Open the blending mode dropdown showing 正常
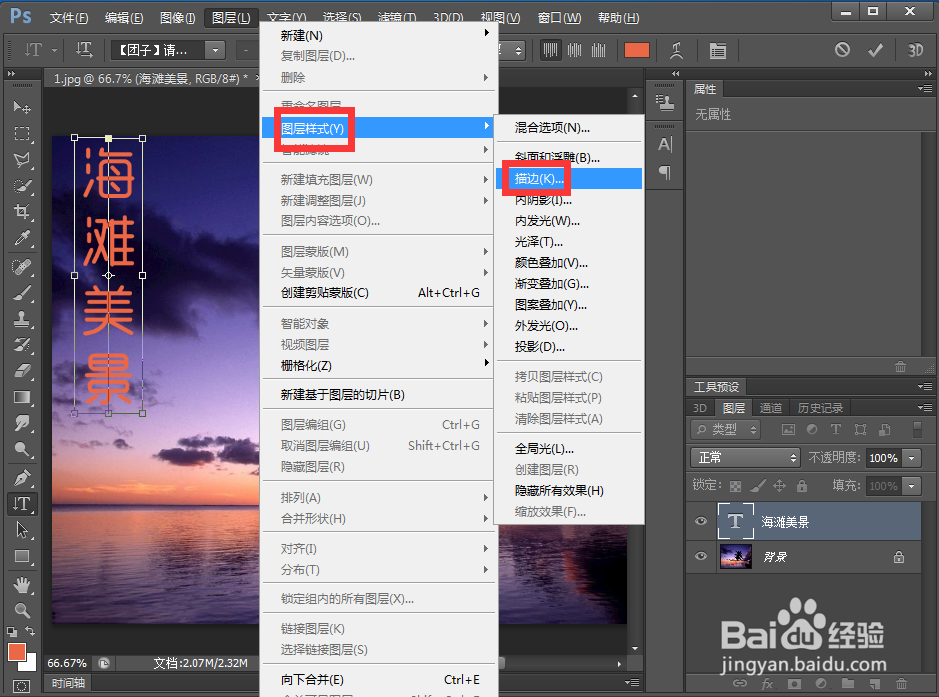Image resolution: width=939 pixels, height=697 pixels. coord(745,457)
